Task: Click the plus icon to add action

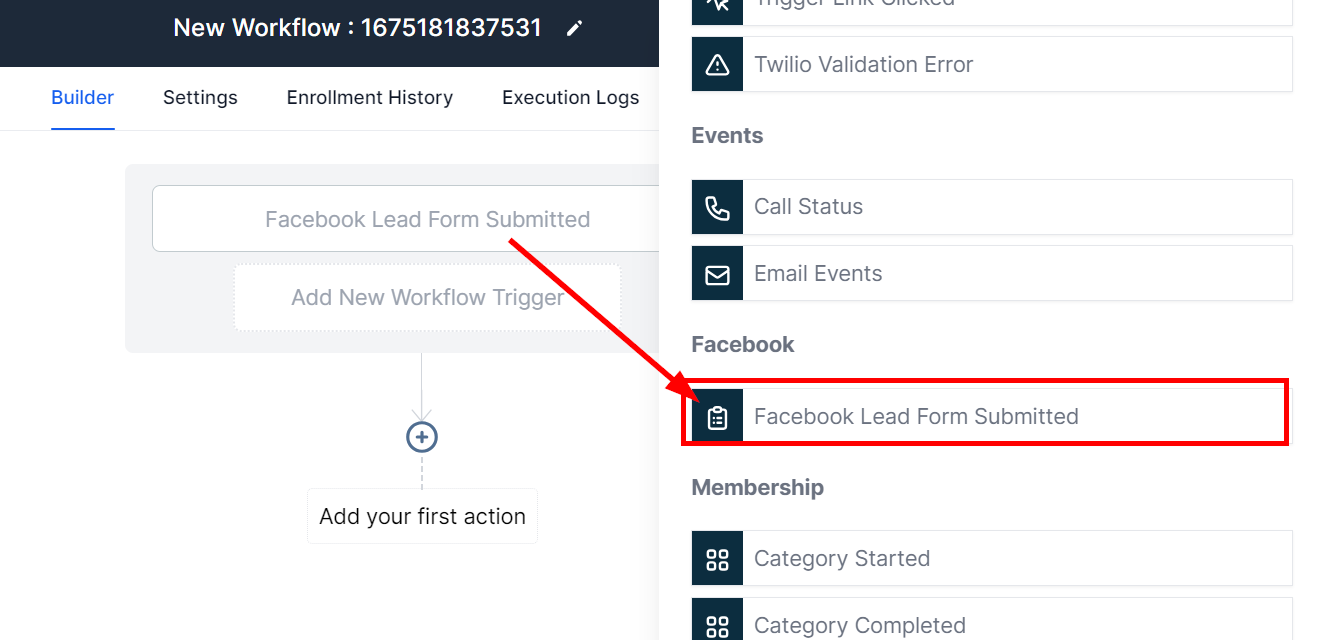Action: pos(422,437)
